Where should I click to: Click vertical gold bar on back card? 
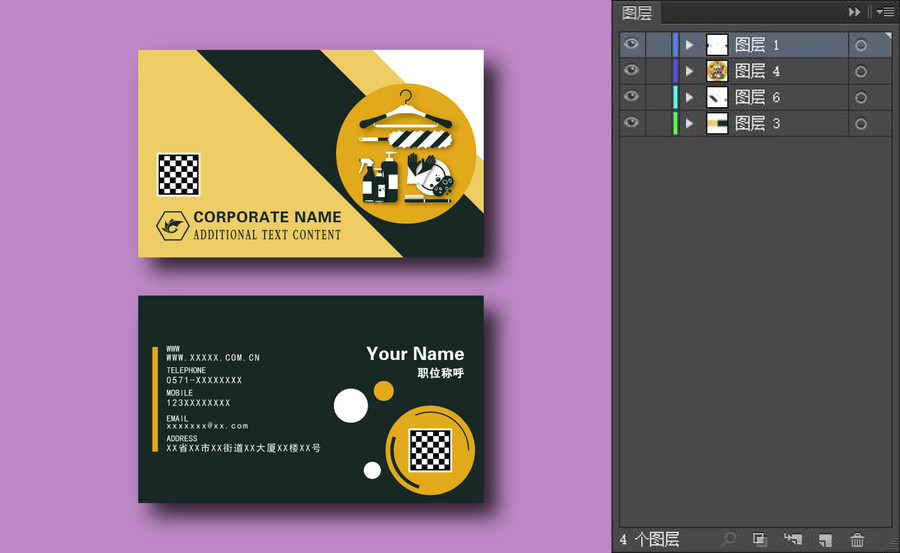pos(155,399)
